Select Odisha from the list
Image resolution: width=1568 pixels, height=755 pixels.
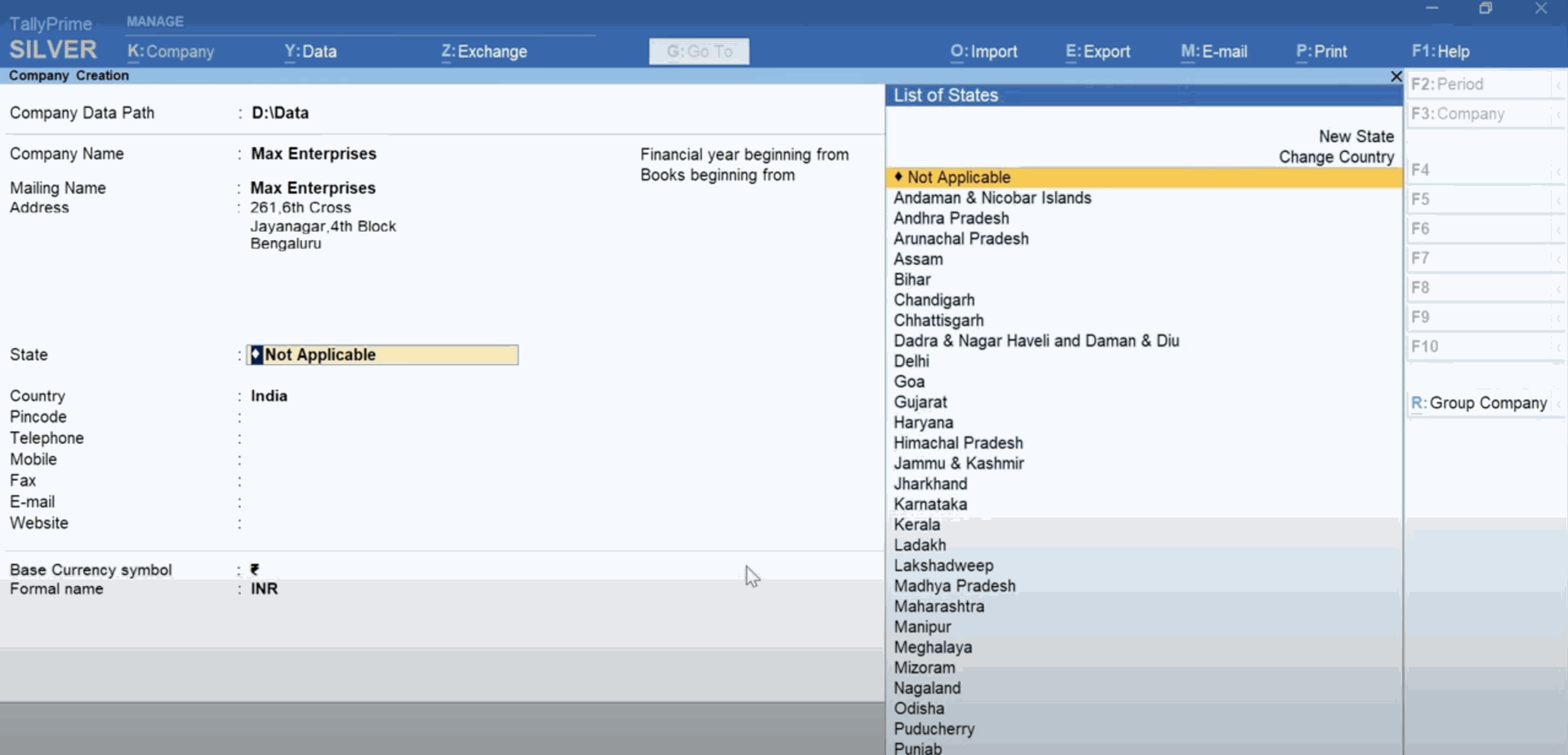tap(919, 708)
